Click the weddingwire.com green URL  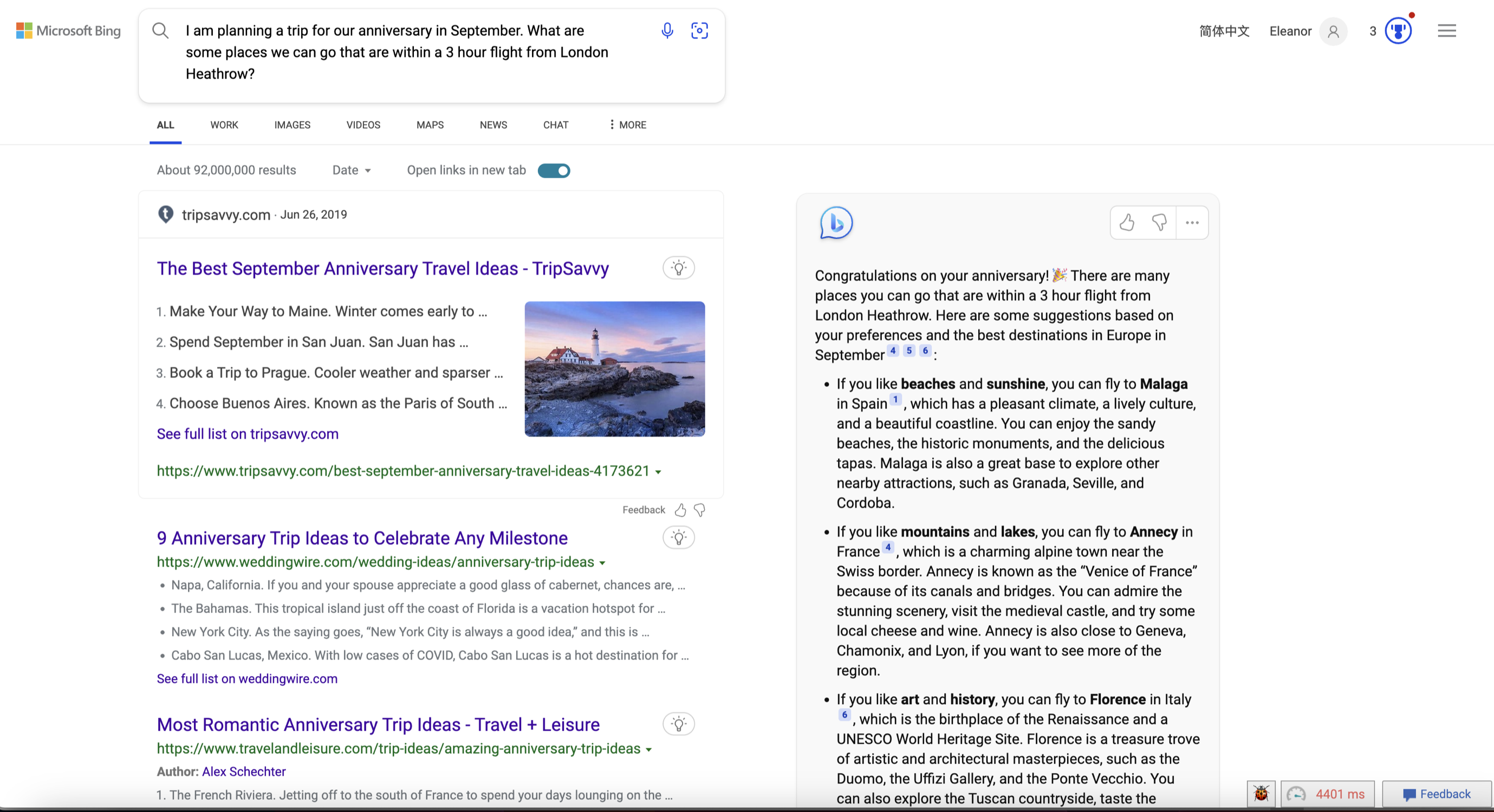(375, 562)
